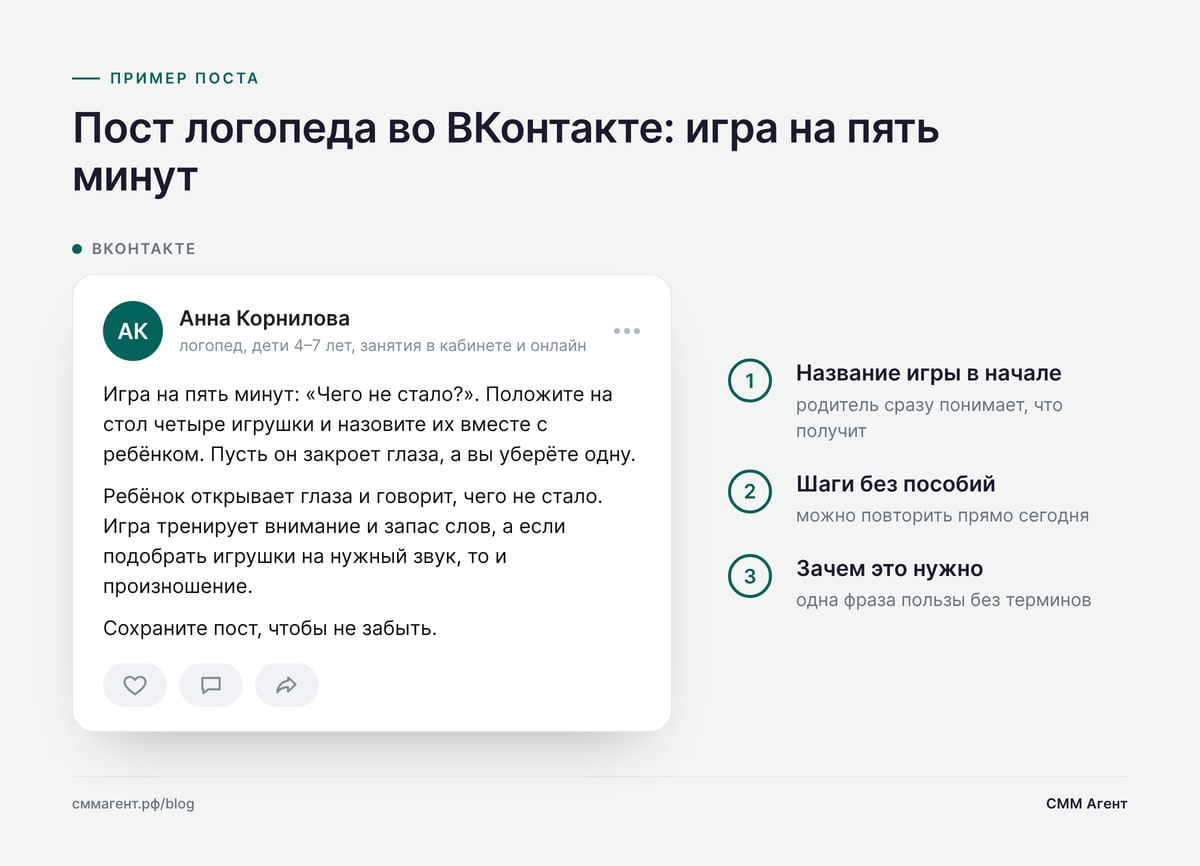Click the paragraph starting Игра на пять минут
Viewport: 1200px width, 866px height.
pyautogui.click(x=370, y=424)
